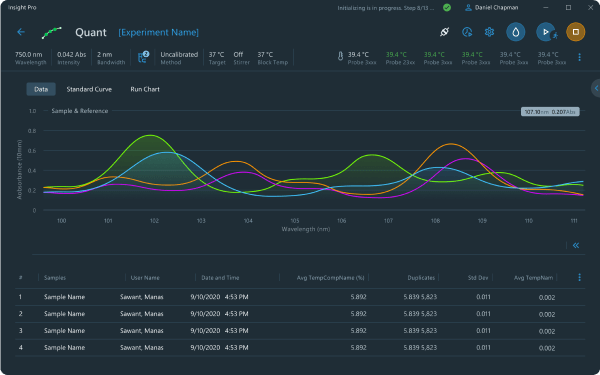Screen dimensions: 600x375
Task: Open the Daniel Chapman user profile
Action: (493, 8)
